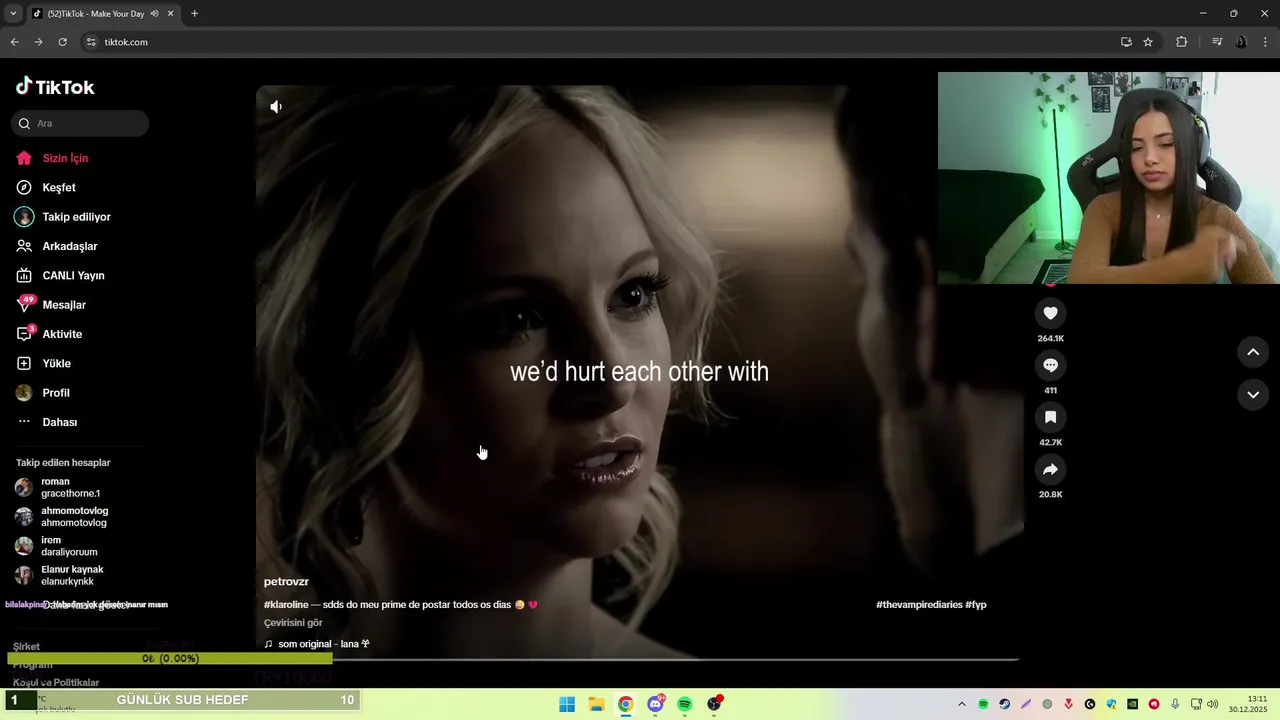Viewport: 1280px width, 720px height.
Task: Open followed account ahmomotovlog
Action: (61, 517)
